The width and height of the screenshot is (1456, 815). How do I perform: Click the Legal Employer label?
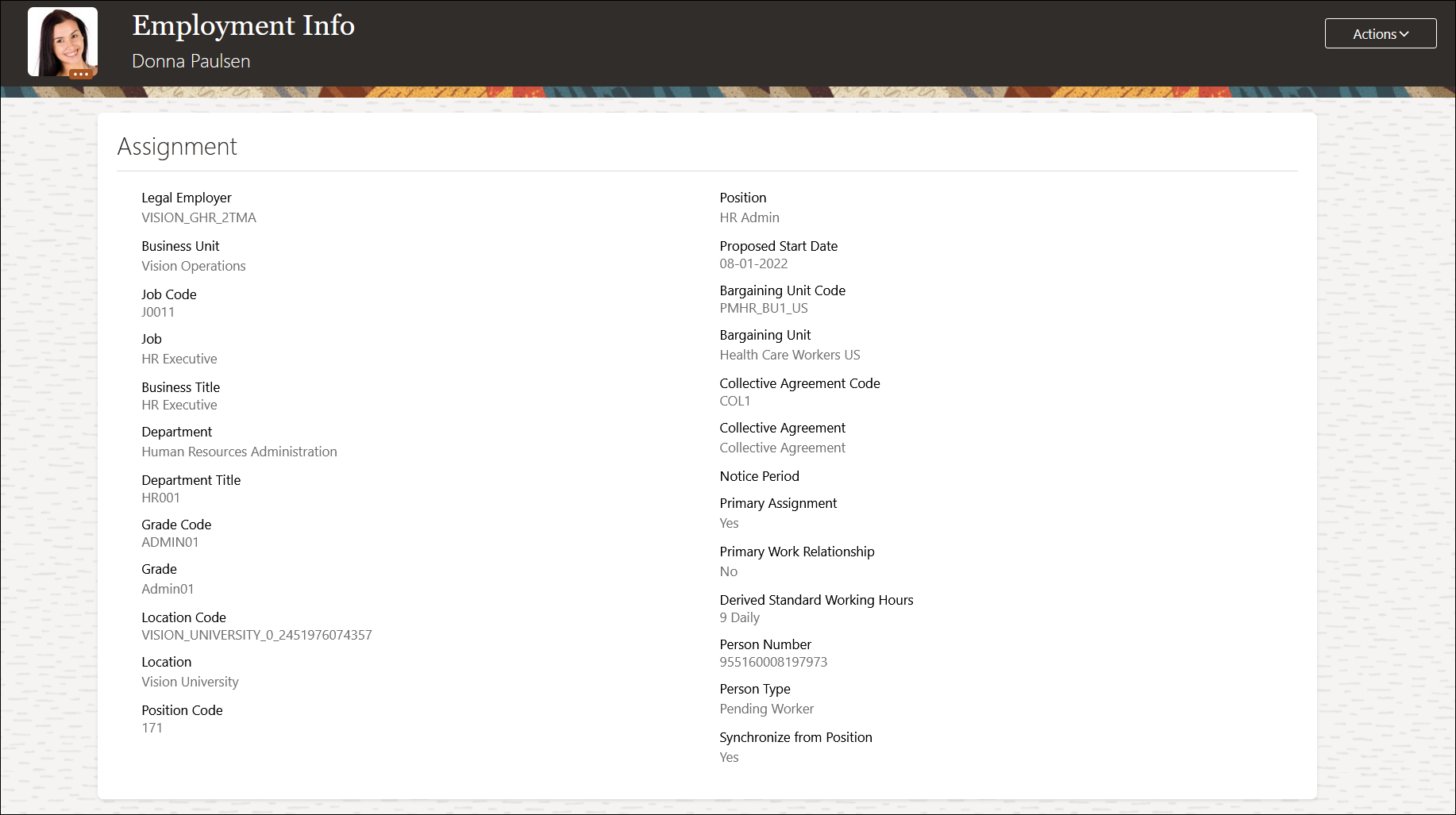pyautogui.click(x=187, y=198)
